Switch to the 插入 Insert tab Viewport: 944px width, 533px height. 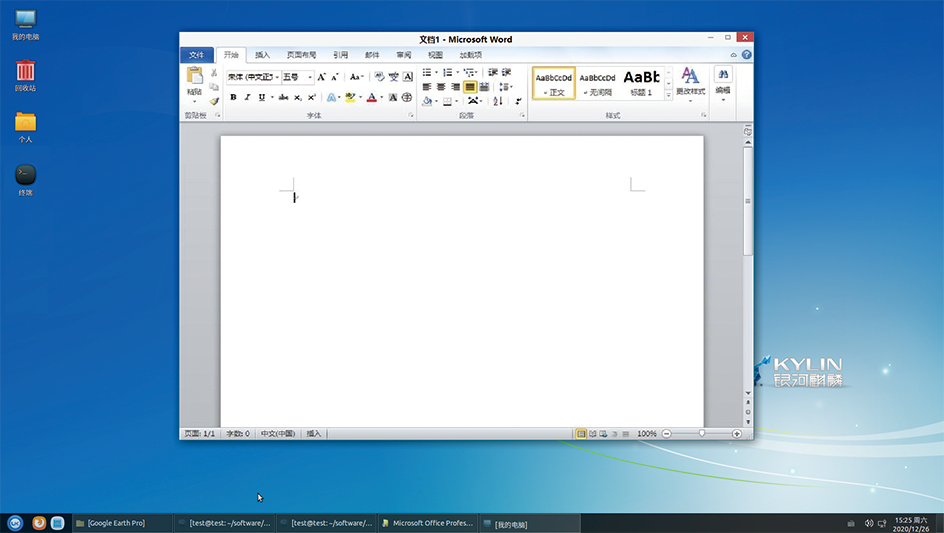point(262,55)
